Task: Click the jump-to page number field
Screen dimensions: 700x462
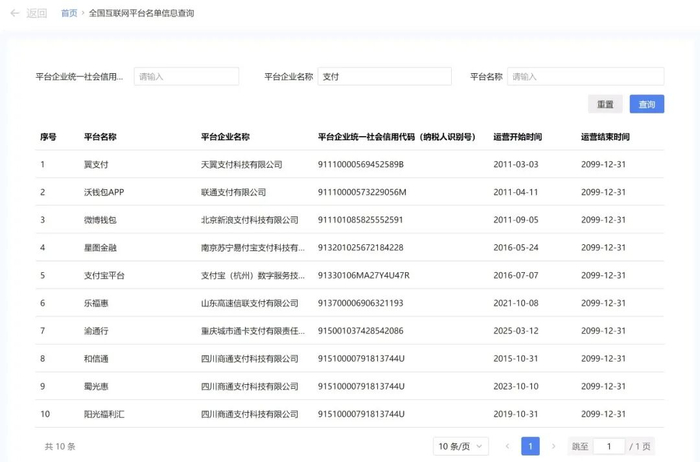Action: [608, 446]
